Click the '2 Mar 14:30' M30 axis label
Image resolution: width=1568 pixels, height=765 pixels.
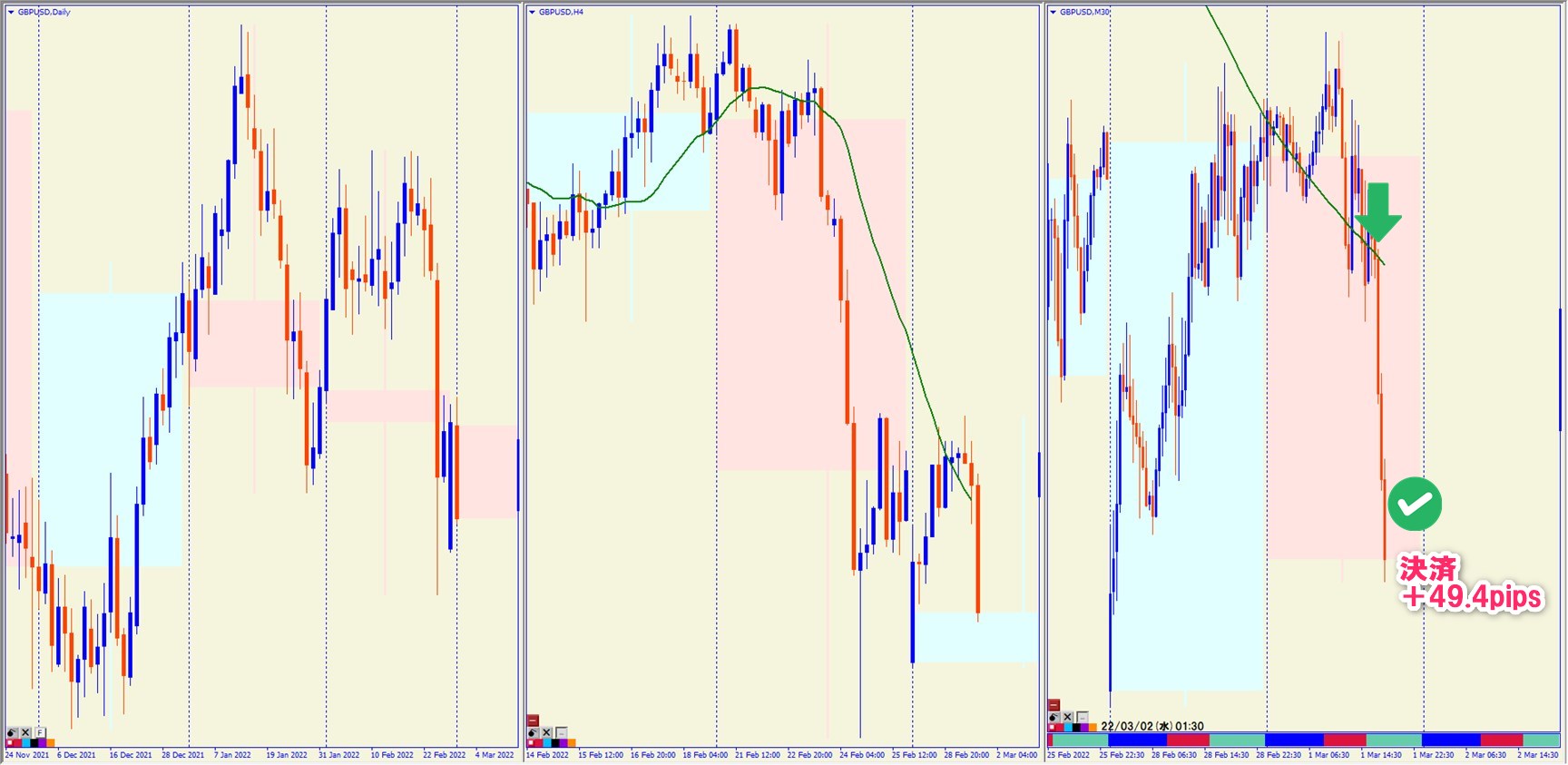pyautogui.click(x=1537, y=755)
